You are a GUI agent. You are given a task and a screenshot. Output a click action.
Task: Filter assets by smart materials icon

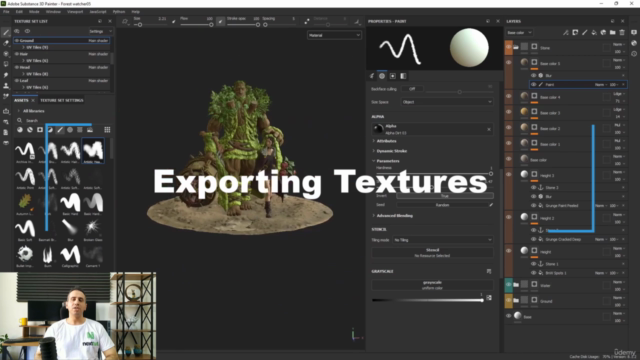click(x=30, y=130)
